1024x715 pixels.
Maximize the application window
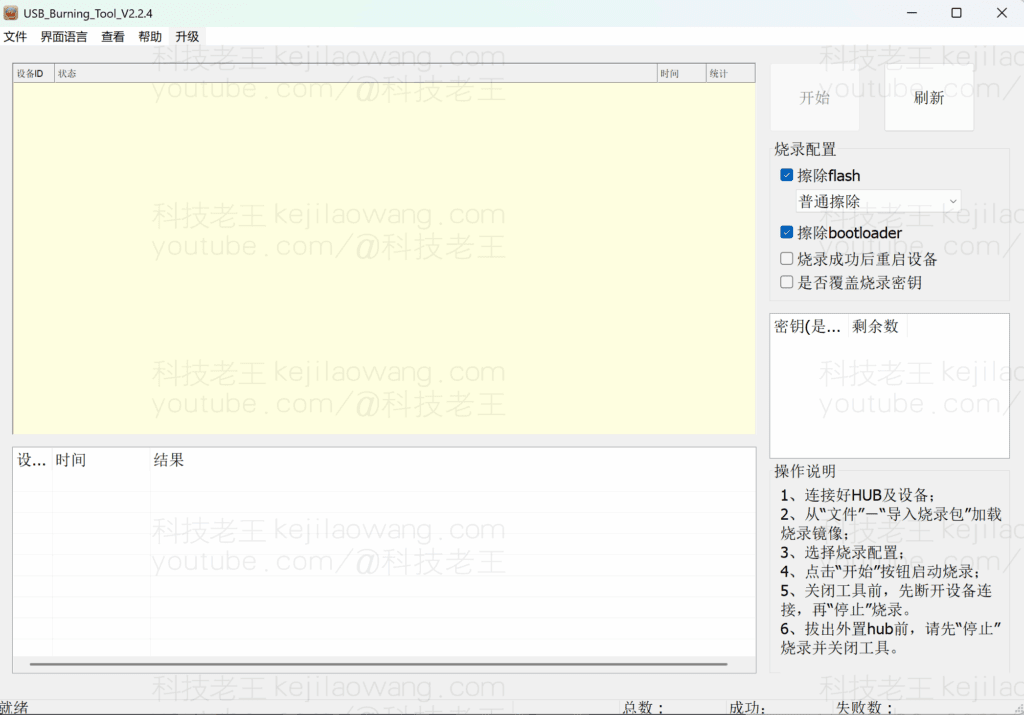point(956,13)
